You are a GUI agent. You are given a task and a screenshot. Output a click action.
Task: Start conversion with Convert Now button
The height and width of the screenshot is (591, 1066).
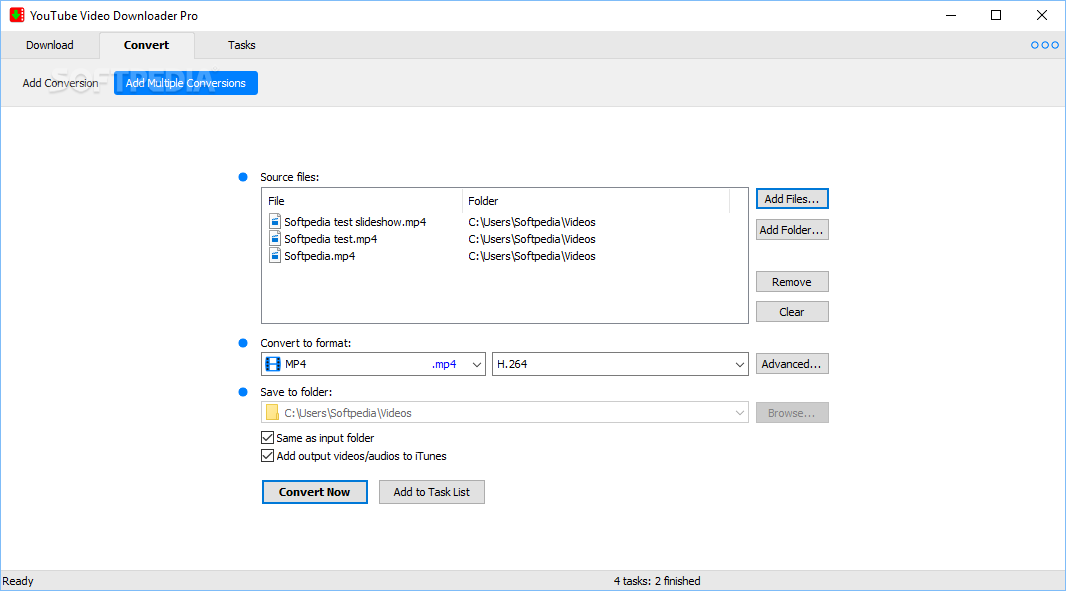click(x=315, y=492)
